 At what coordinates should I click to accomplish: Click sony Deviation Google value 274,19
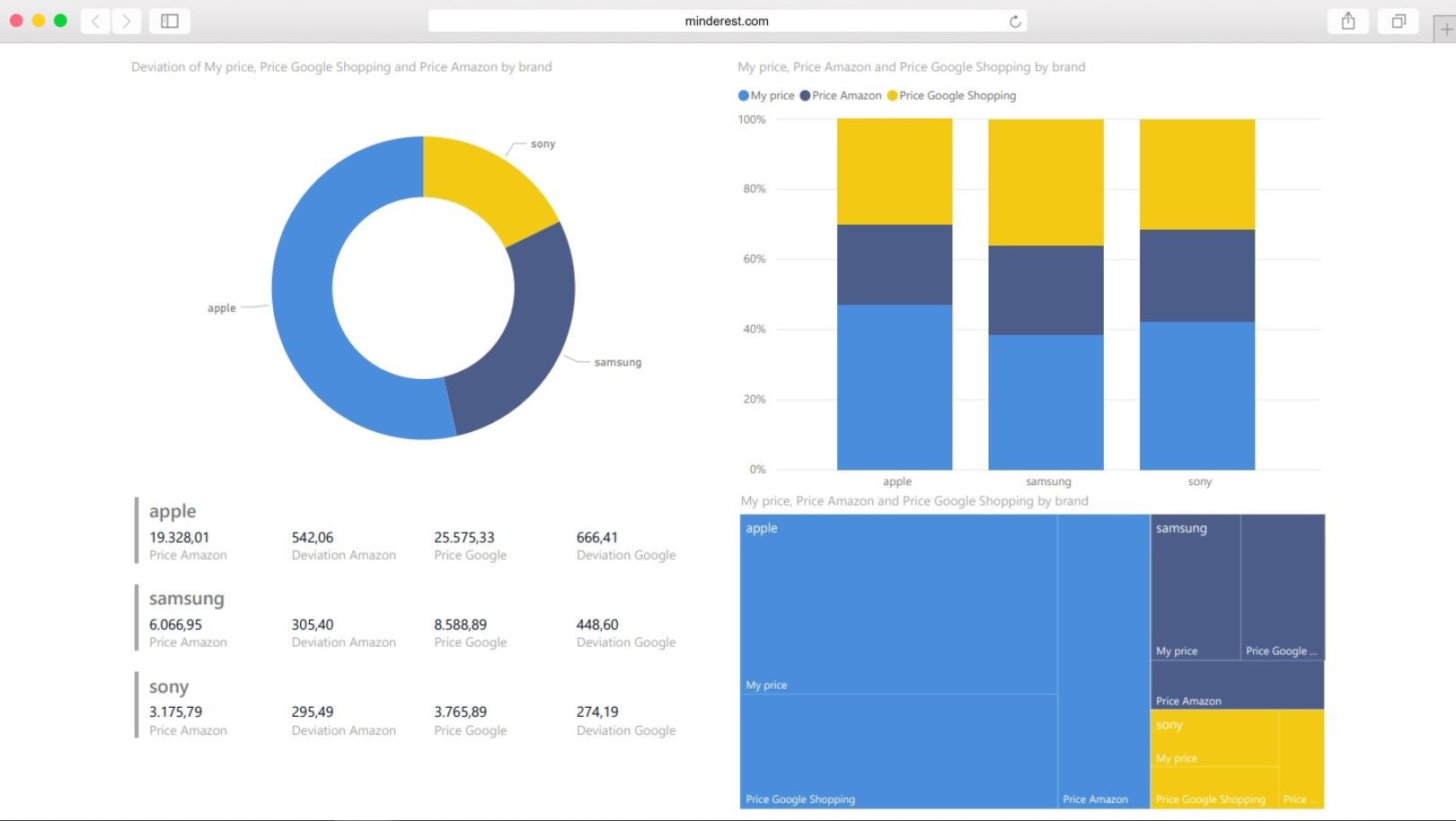click(x=597, y=711)
